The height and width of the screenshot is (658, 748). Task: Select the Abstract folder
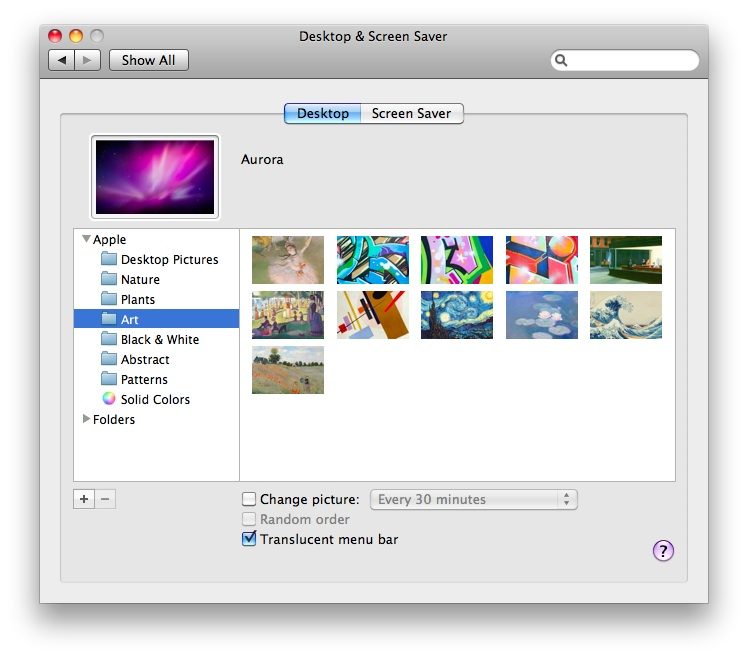pyautogui.click(x=156, y=359)
